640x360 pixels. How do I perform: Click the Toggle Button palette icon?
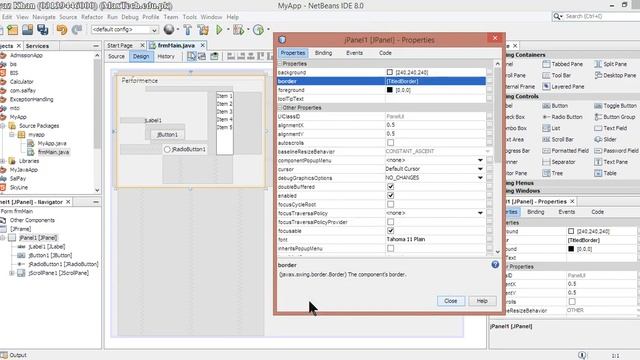click(598, 106)
